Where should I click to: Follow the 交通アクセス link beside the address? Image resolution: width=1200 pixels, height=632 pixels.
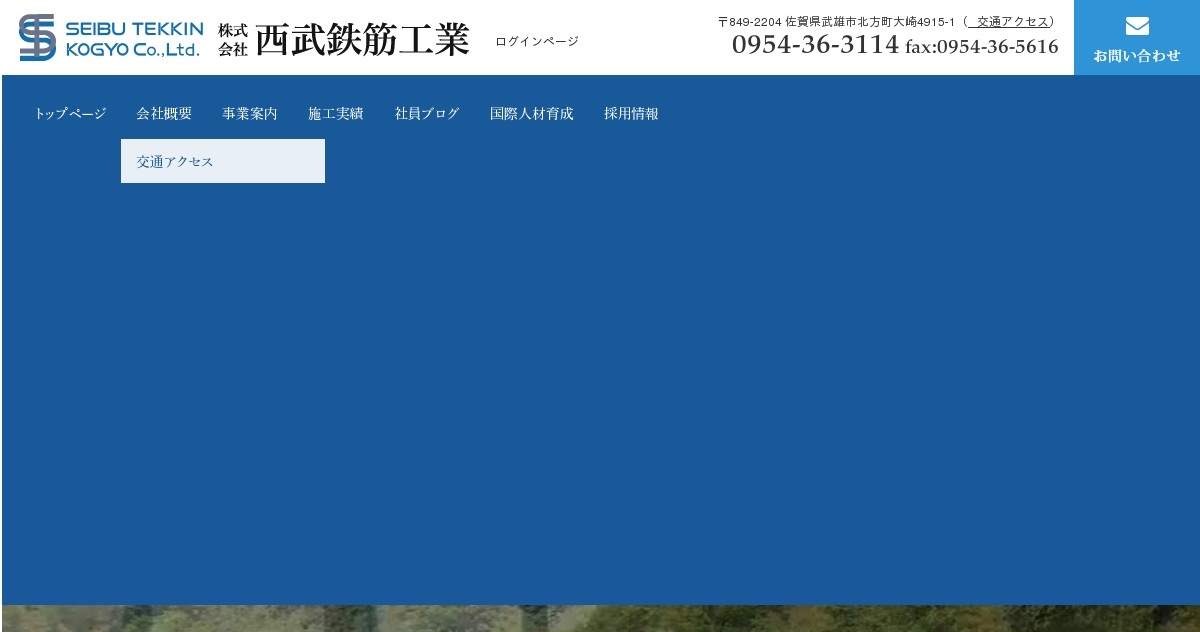pos(1010,22)
